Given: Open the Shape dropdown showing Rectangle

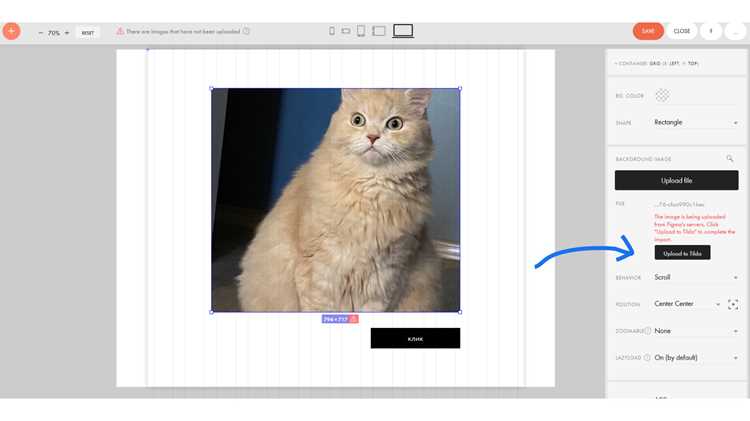Looking at the screenshot, I should point(695,122).
